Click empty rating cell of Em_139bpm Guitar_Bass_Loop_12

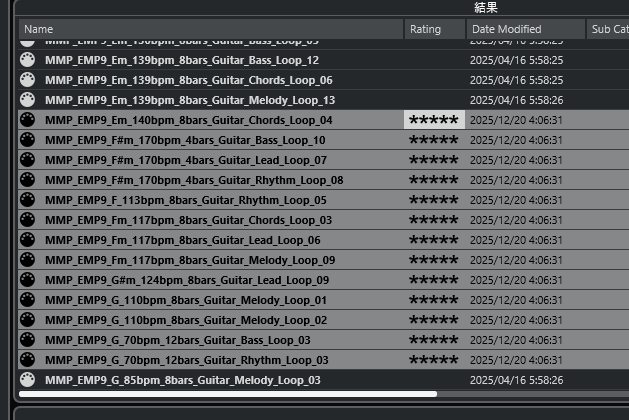tap(434, 60)
